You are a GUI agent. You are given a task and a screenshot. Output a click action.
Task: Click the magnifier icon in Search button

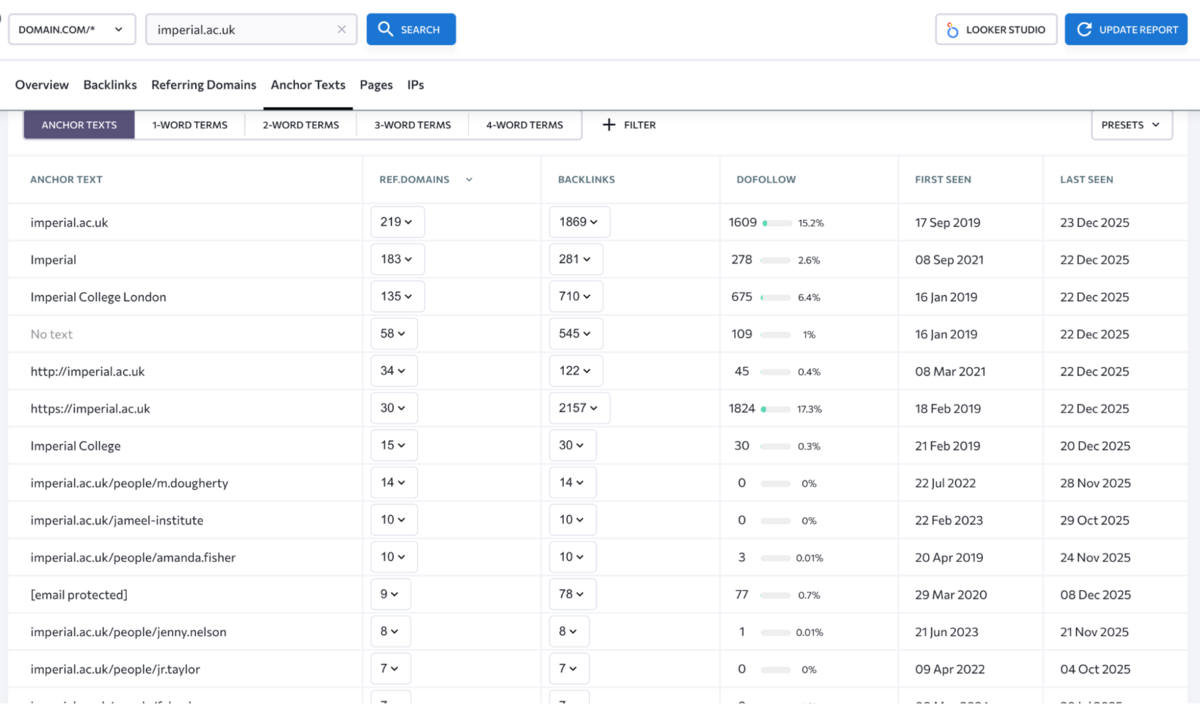coord(385,30)
